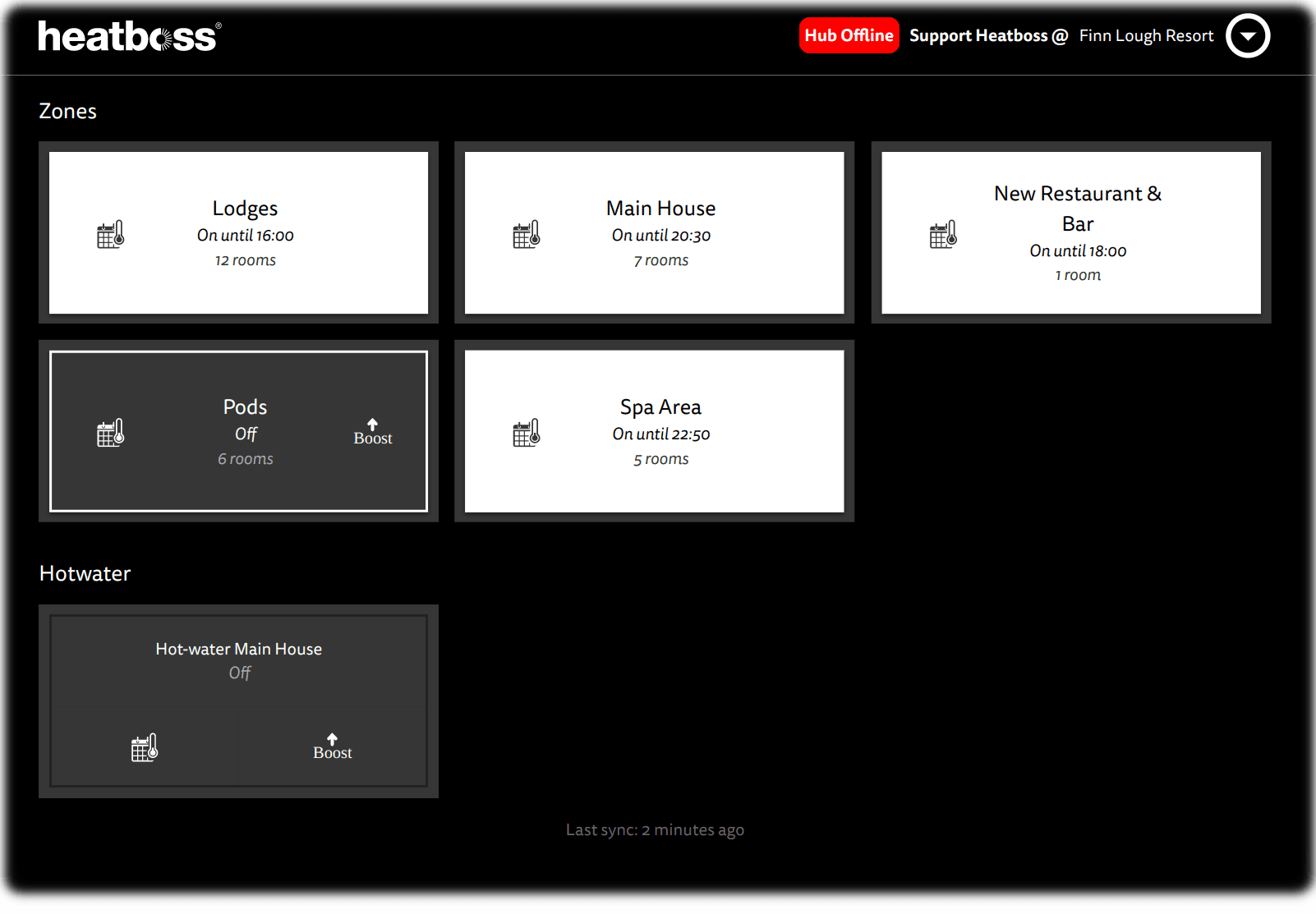Screen dimensions: 1316x914
Task: Select the Finn Lough Resort site name
Action: click(1145, 36)
